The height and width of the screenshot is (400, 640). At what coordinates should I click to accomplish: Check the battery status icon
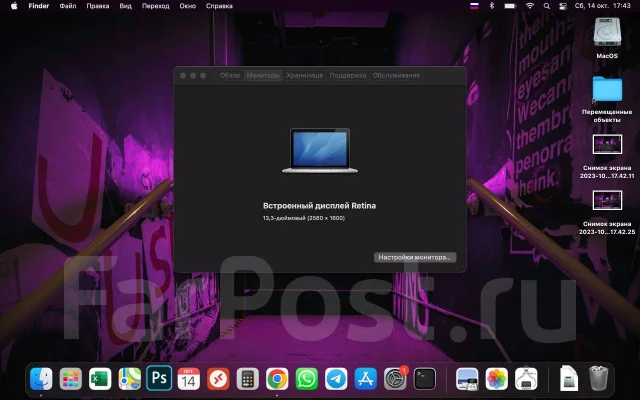[x=510, y=6]
